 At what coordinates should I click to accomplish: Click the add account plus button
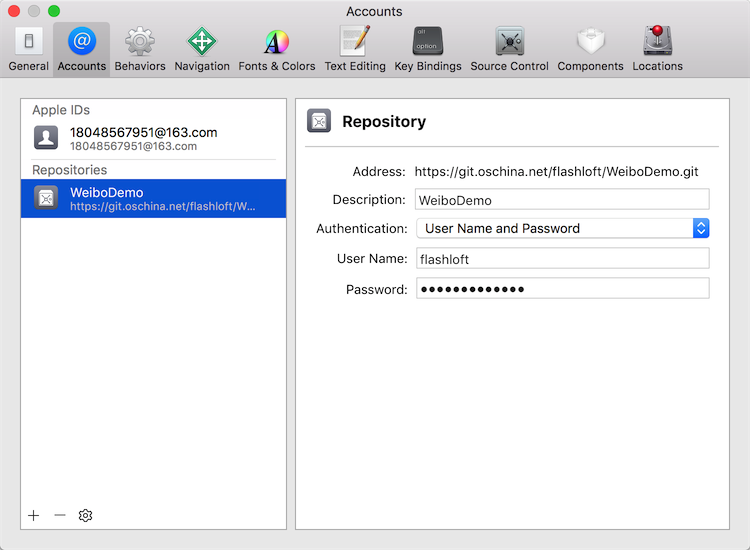click(33, 516)
